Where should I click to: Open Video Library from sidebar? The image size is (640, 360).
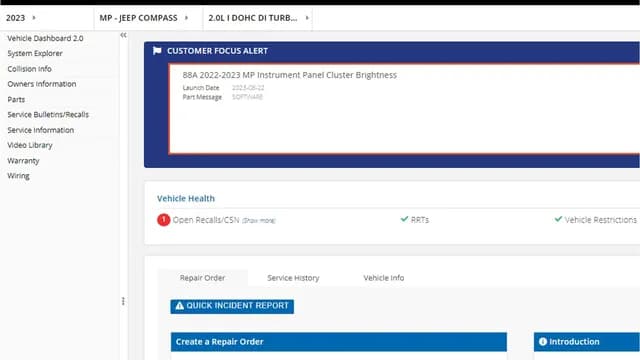(x=30, y=145)
